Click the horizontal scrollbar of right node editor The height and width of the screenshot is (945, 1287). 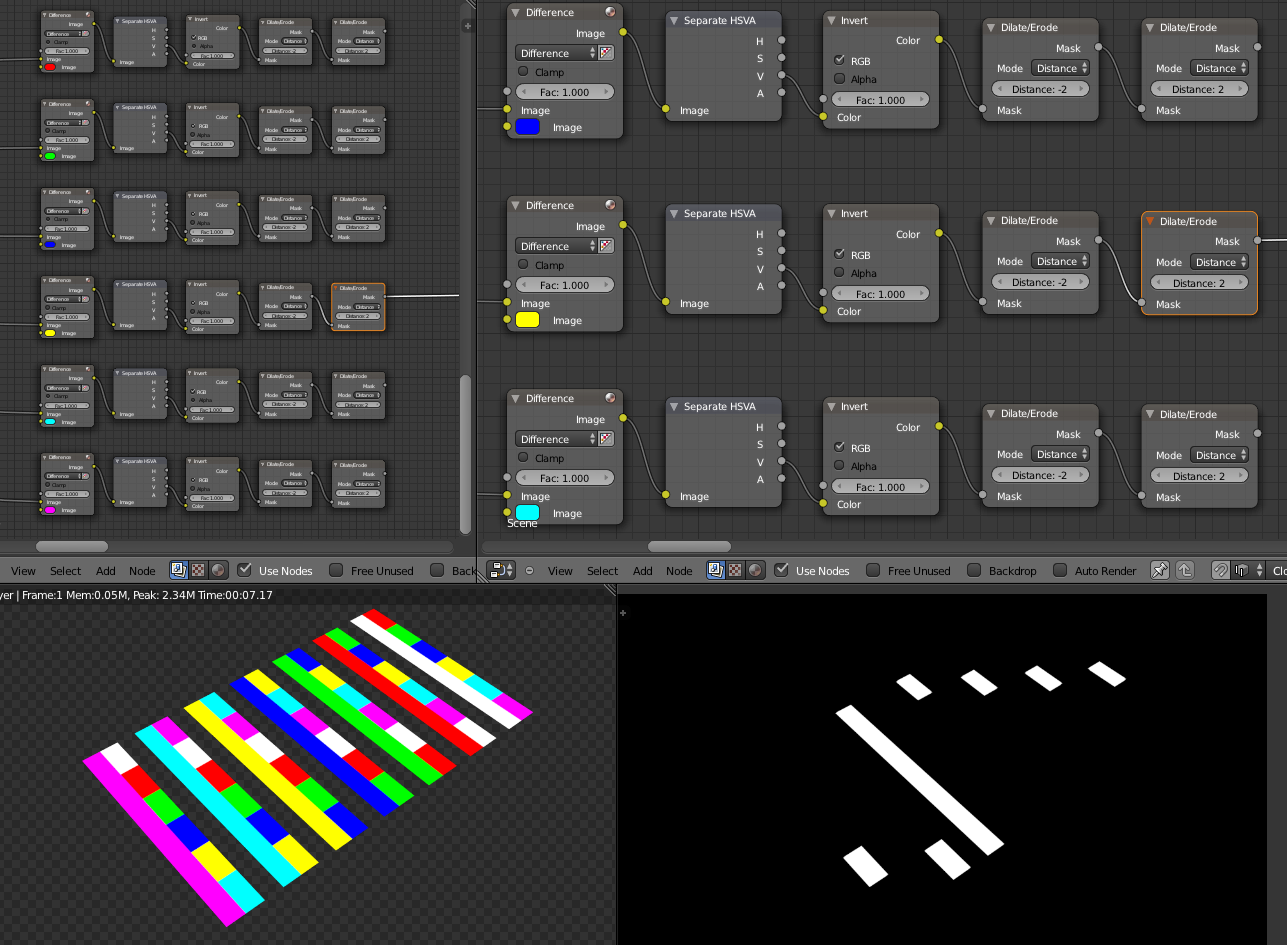point(689,546)
